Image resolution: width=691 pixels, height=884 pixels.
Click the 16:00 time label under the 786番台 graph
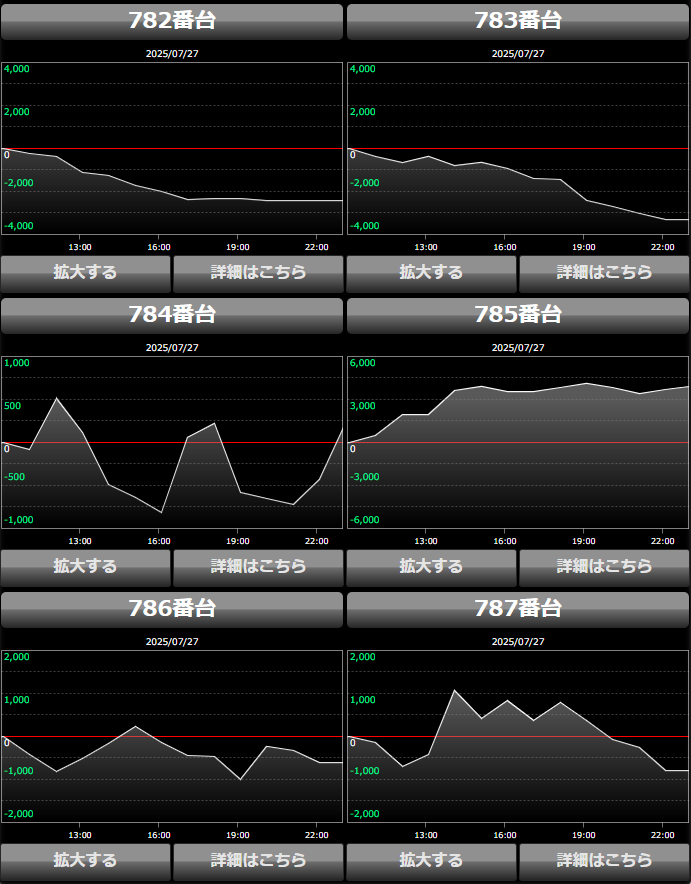pyautogui.click(x=159, y=835)
